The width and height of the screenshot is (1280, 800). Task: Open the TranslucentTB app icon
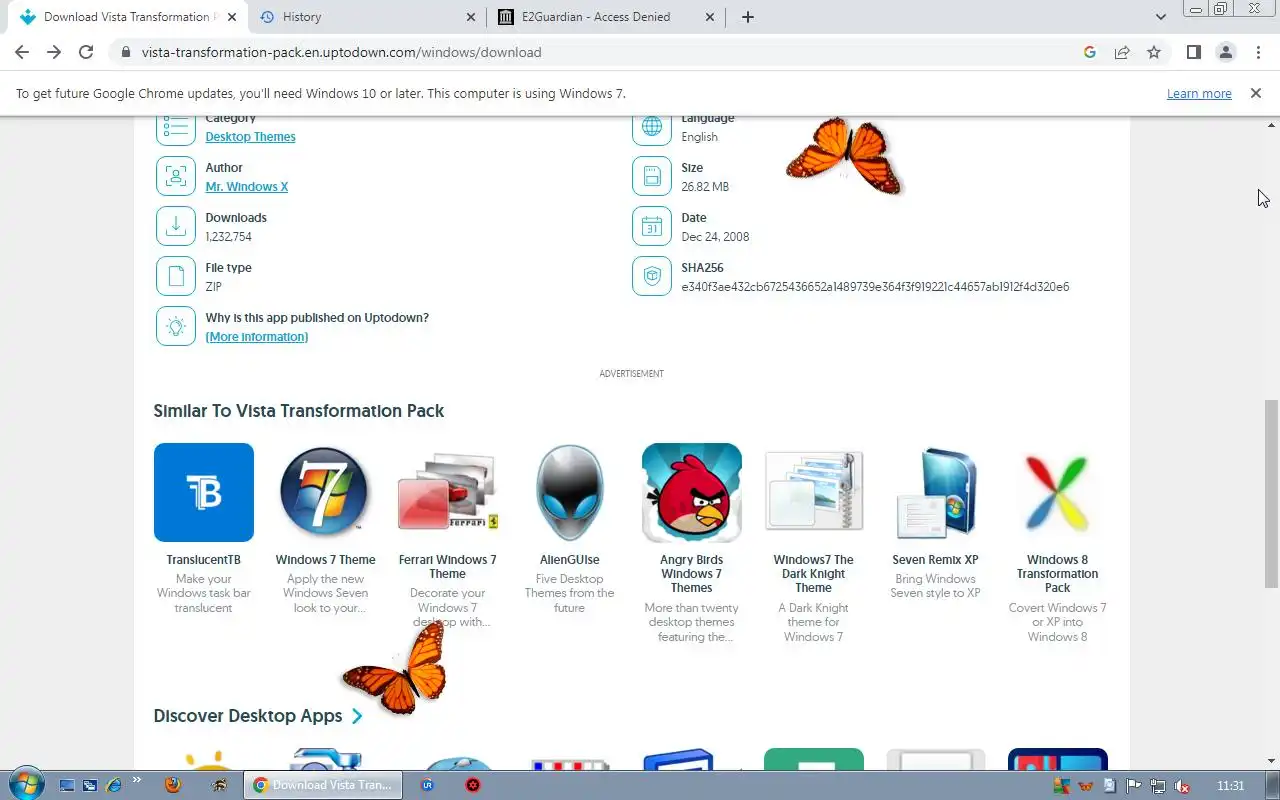pos(204,492)
